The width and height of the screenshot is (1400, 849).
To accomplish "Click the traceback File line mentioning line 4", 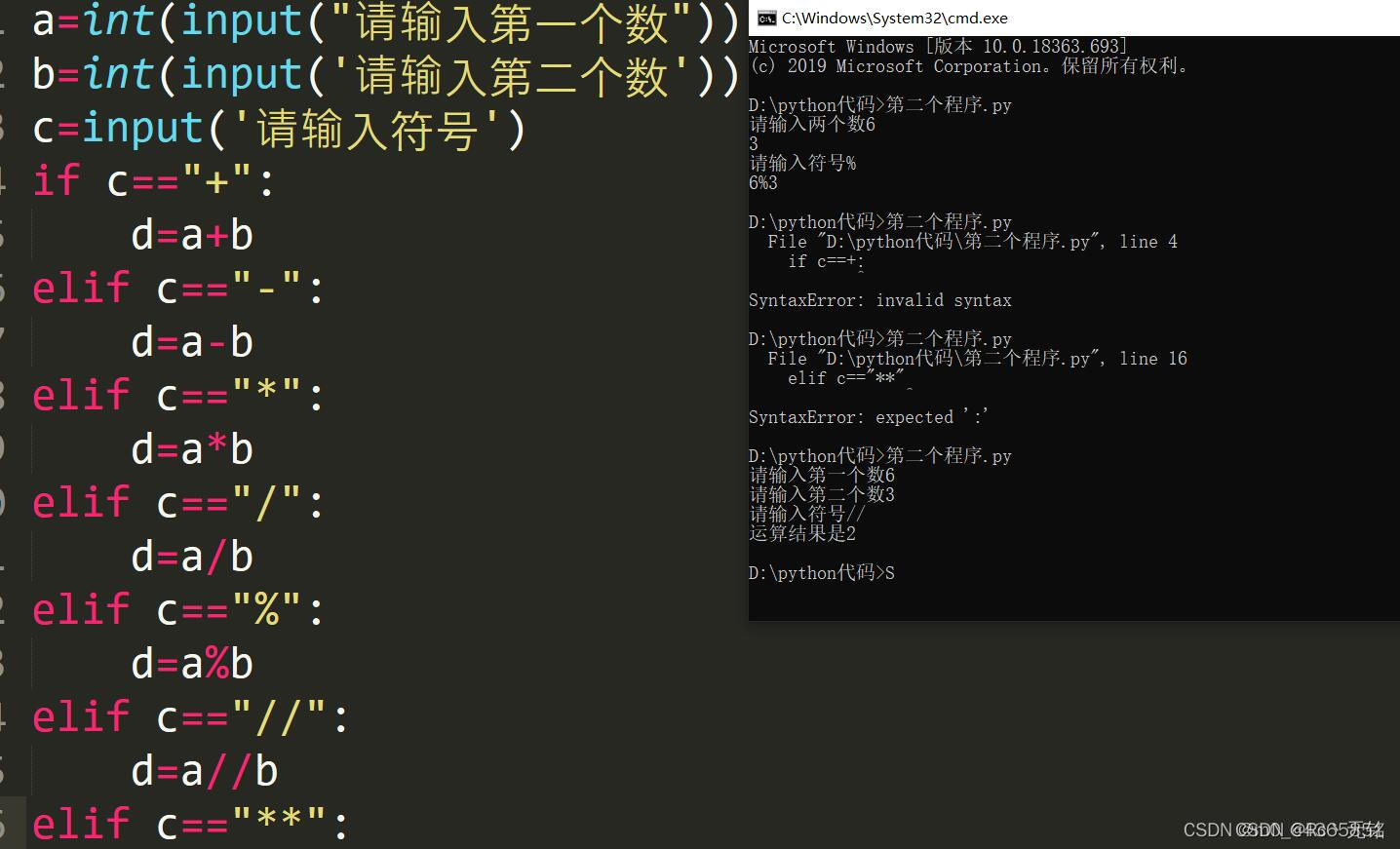I will coord(972,242).
